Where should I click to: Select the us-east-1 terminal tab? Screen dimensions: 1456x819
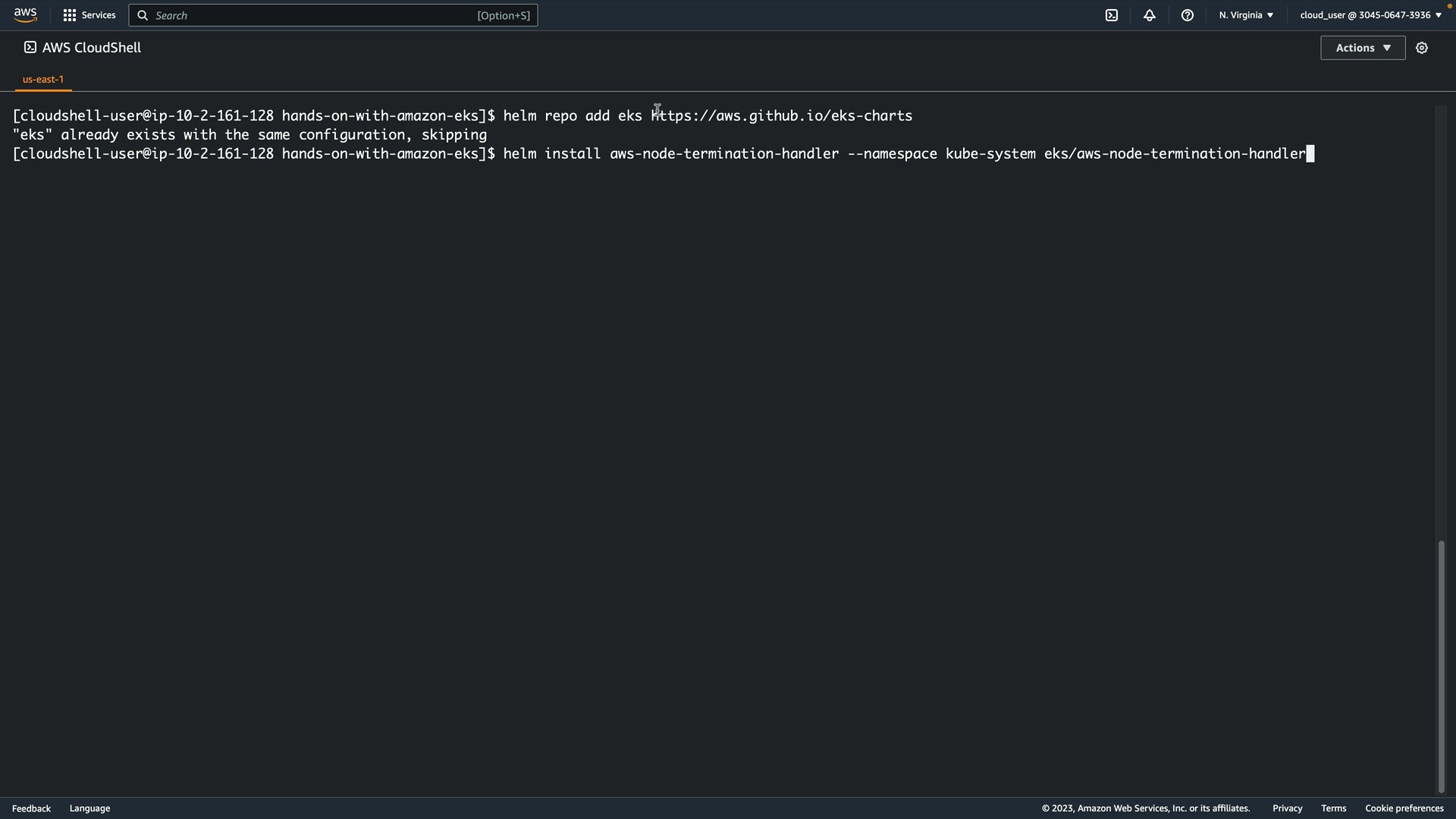pyautogui.click(x=43, y=79)
